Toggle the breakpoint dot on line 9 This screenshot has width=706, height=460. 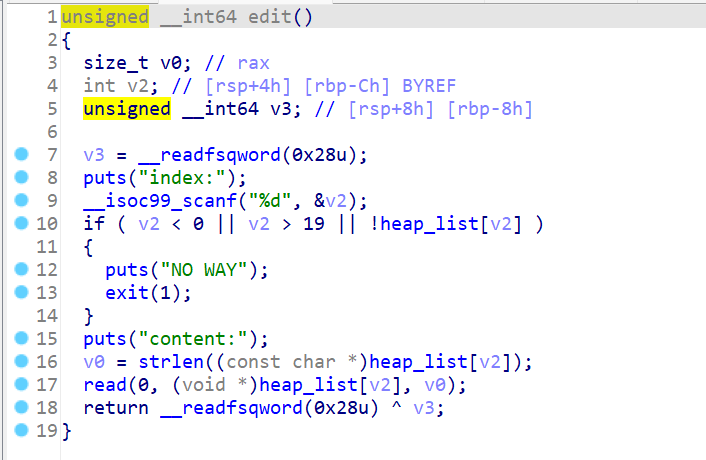pos(21,200)
